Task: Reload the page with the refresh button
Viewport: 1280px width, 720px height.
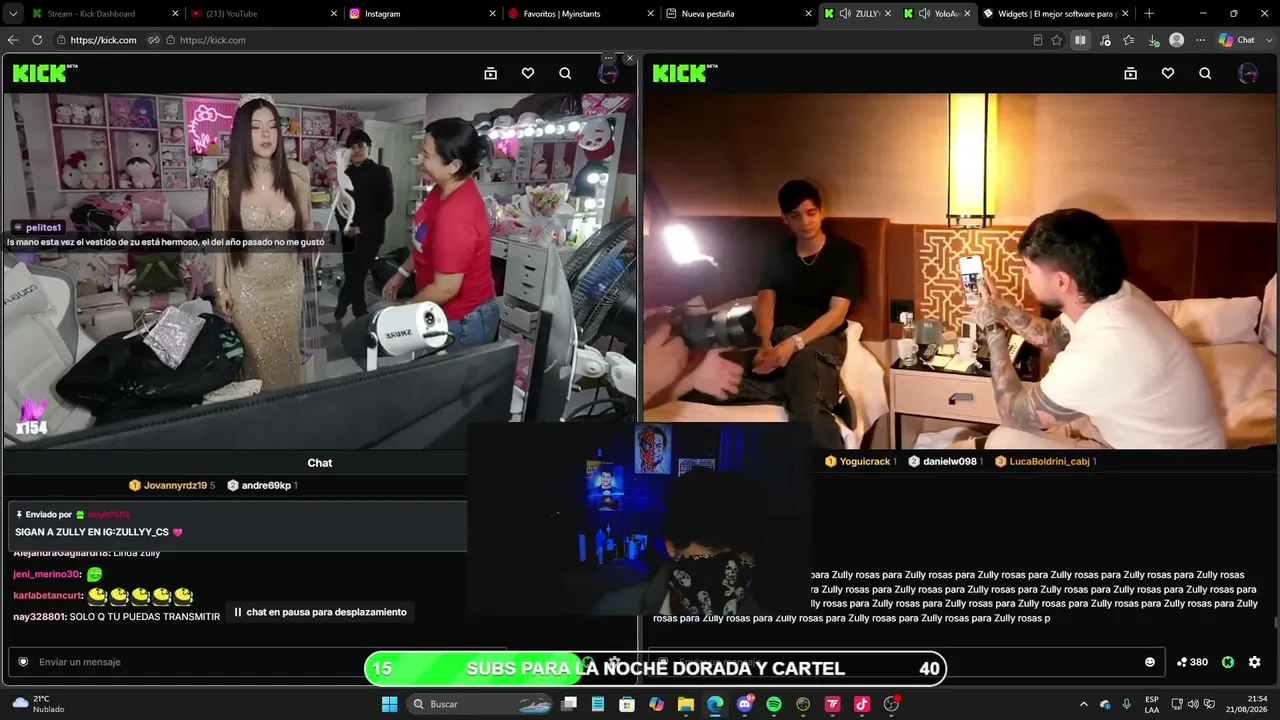Action: point(37,40)
